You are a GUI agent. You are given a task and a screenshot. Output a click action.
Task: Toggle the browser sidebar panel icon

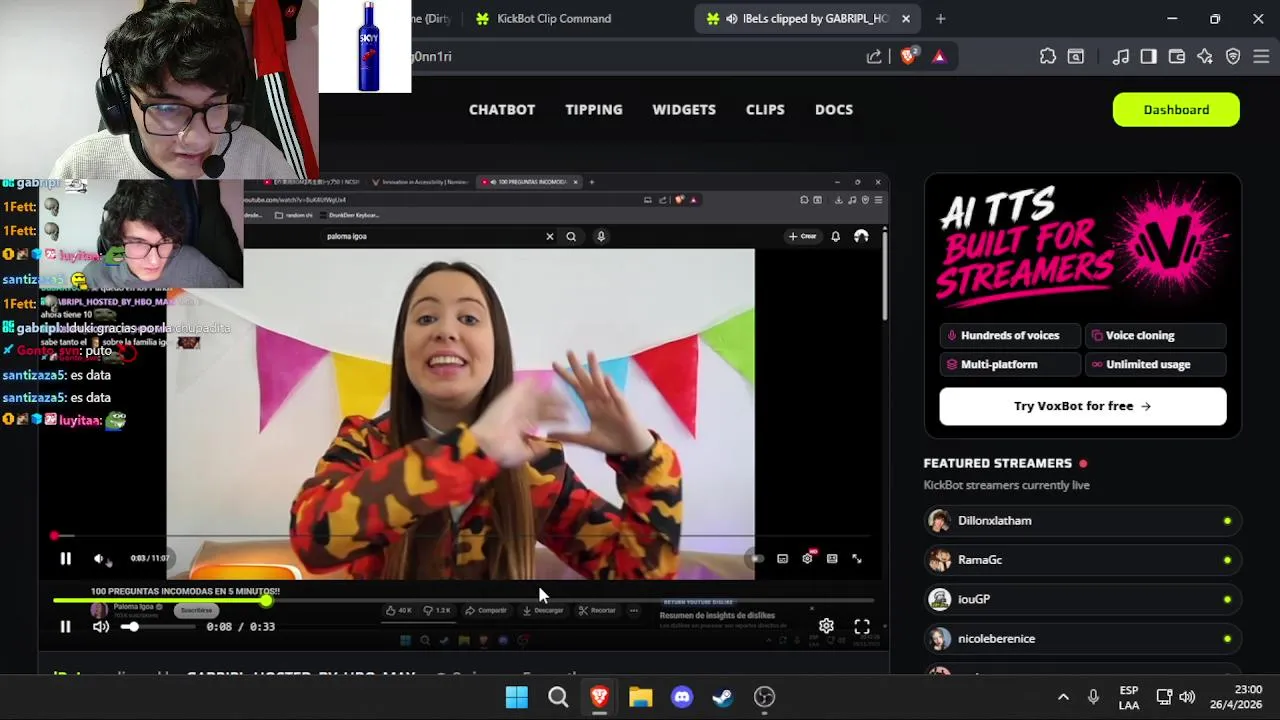coord(1149,57)
